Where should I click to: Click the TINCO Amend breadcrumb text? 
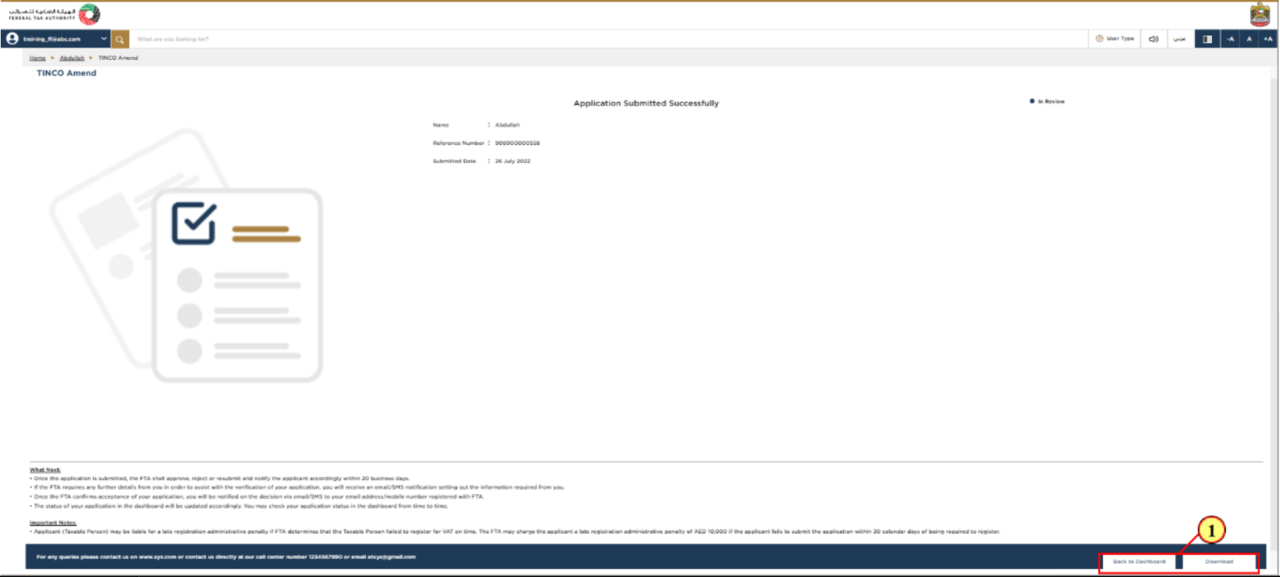click(x=118, y=58)
